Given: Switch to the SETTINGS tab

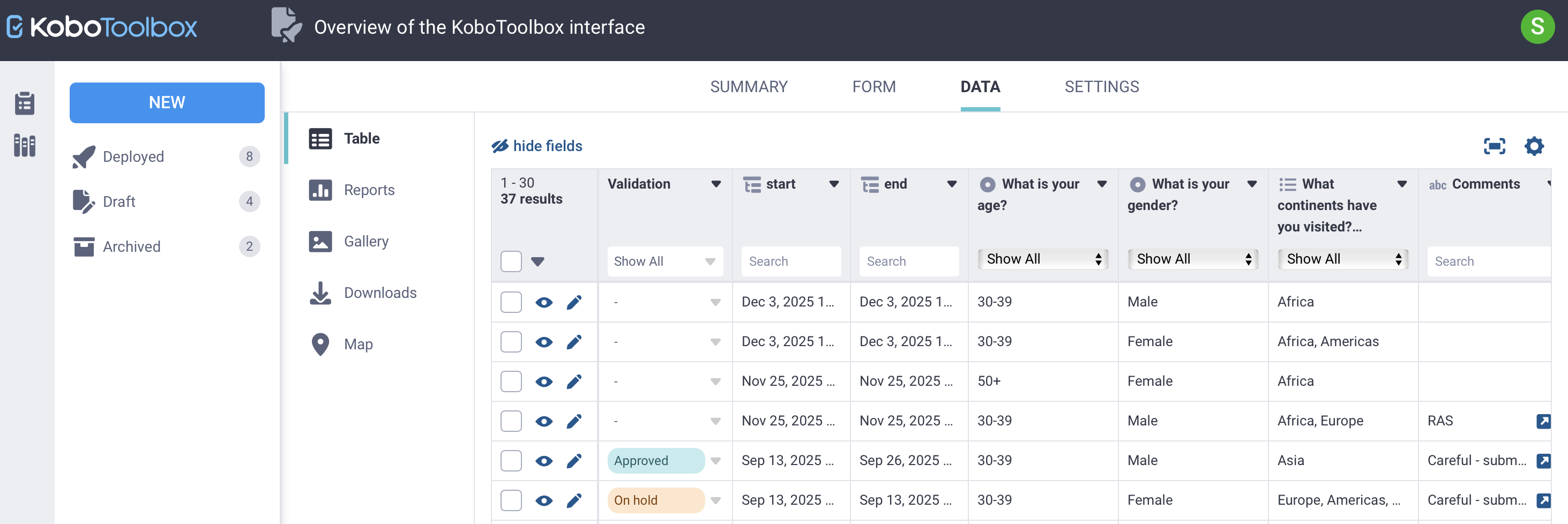Looking at the screenshot, I should click(1101, 87).
